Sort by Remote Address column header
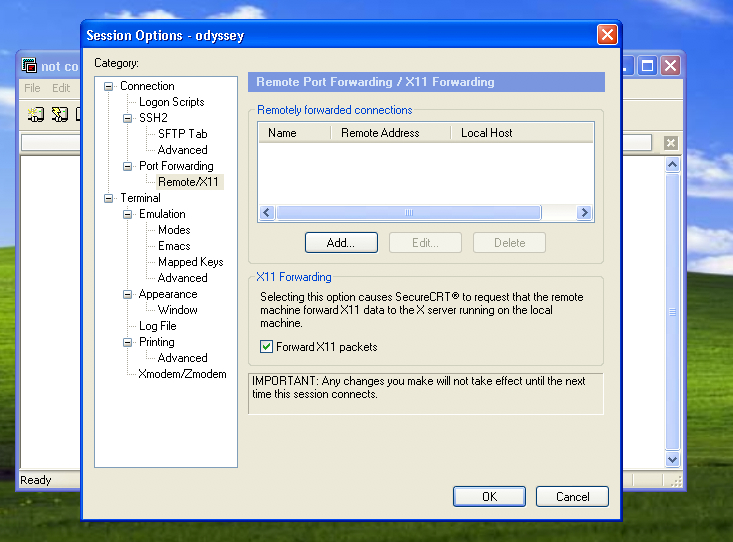This screenshot has width=733, height=542. [390, 133]
